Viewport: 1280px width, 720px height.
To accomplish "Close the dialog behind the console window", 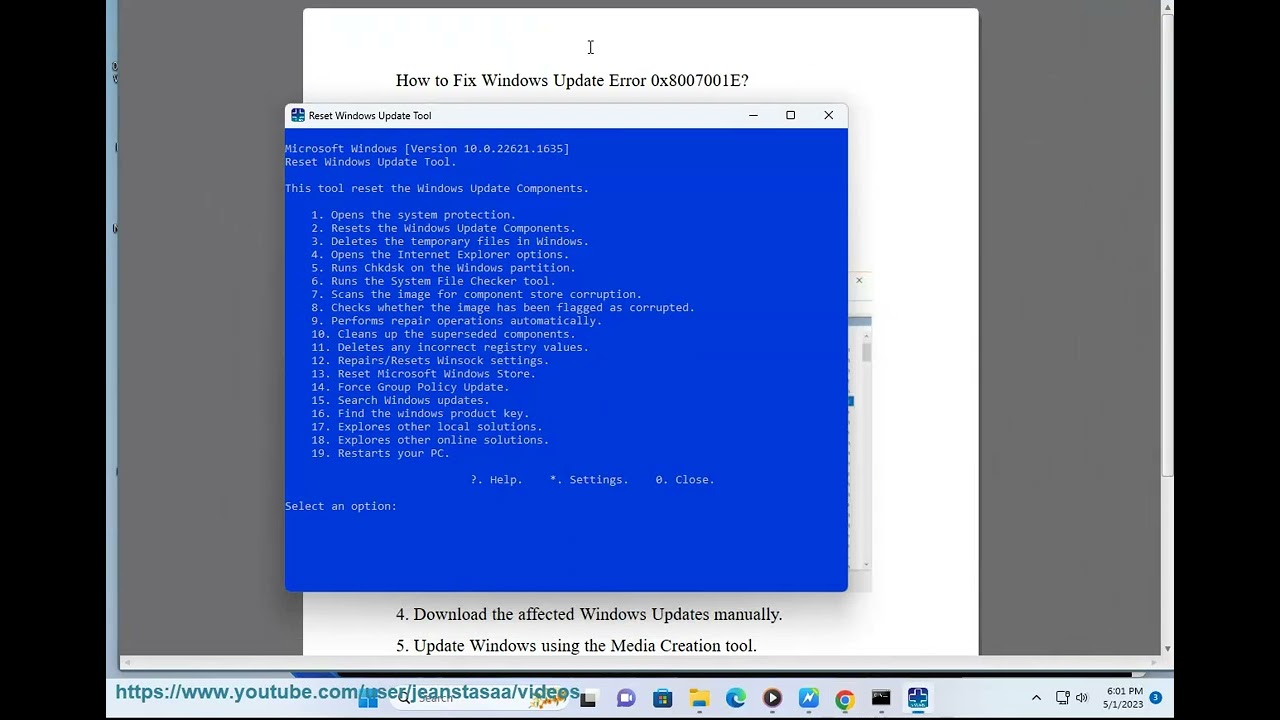I will coord(859,281).
